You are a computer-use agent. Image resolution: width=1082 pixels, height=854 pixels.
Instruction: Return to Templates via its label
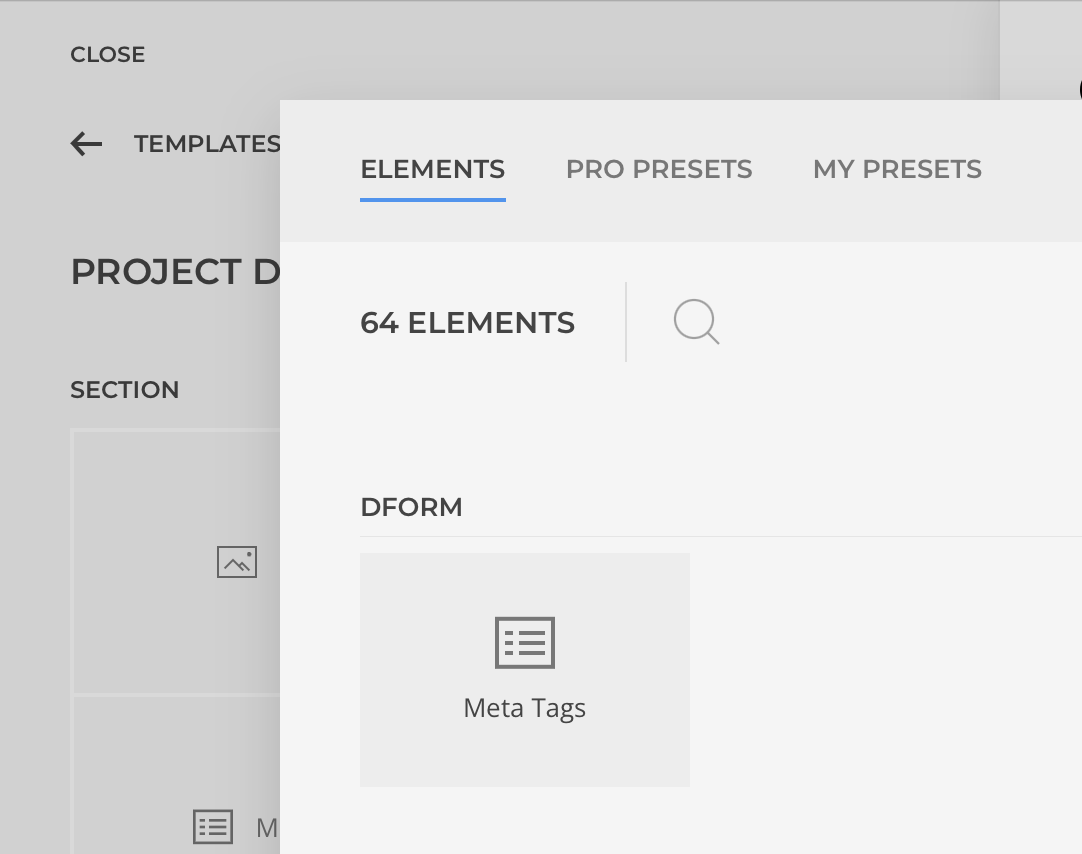tap(206, 144)
